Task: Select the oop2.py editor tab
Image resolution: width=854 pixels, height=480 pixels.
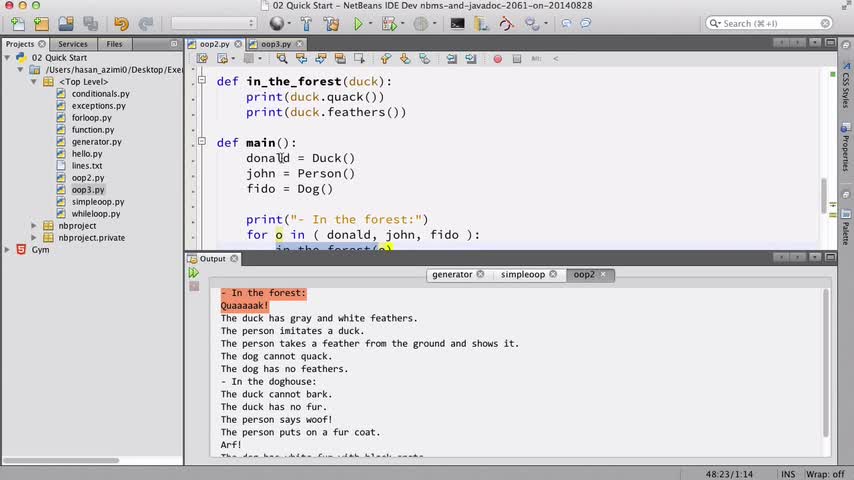Action: pos(215,44)
